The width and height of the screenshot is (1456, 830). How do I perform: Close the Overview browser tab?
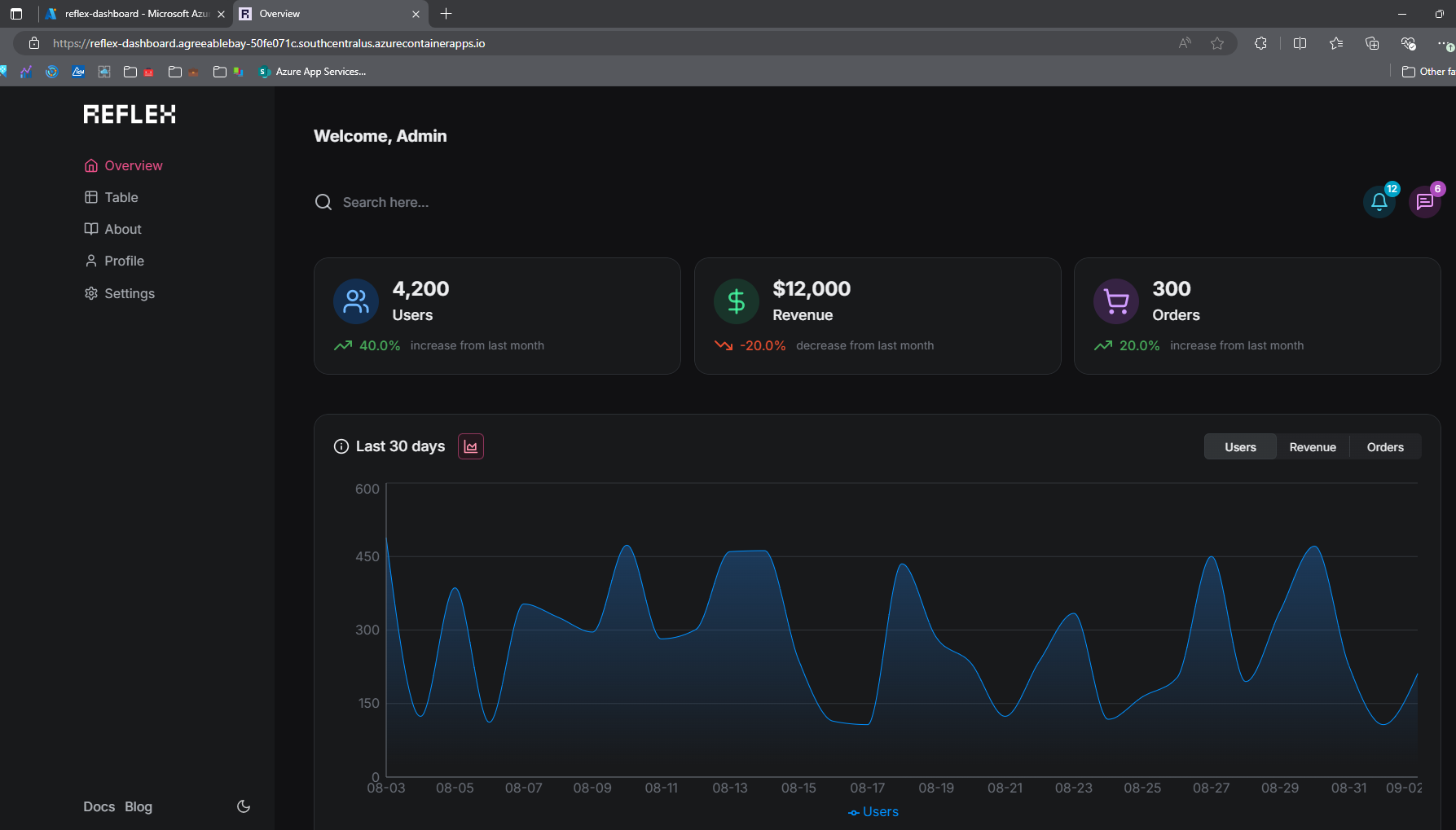416,14
